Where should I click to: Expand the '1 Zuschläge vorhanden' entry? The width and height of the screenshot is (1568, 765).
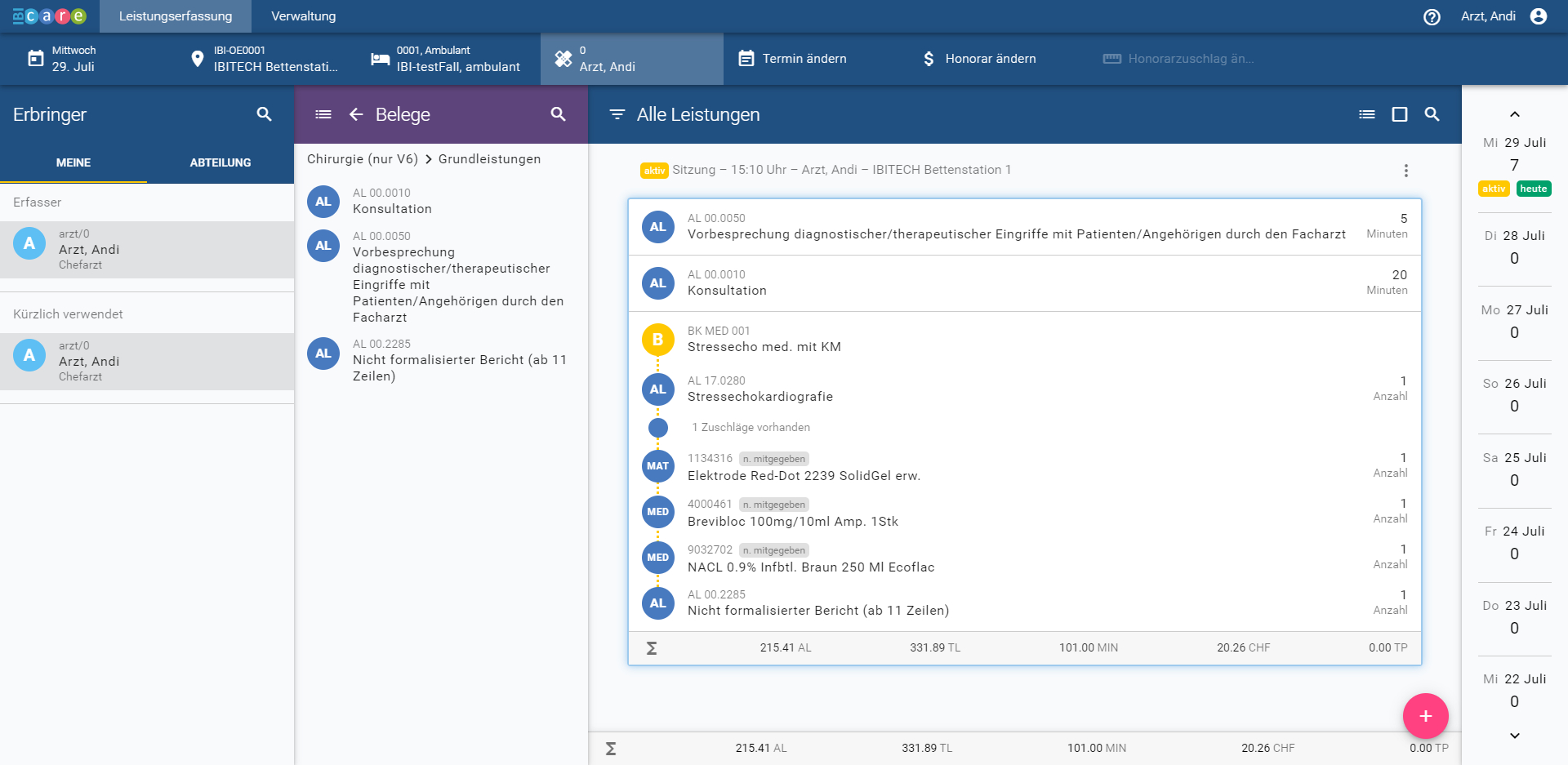point(751,427)
